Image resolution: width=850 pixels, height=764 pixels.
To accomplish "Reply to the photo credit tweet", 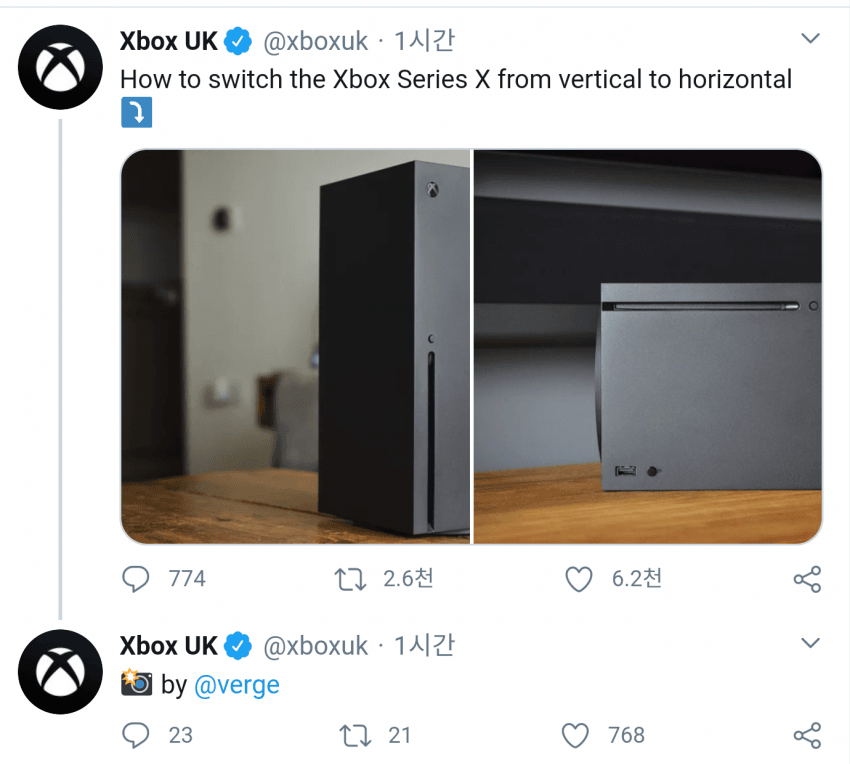I will [x=135, y=736].
